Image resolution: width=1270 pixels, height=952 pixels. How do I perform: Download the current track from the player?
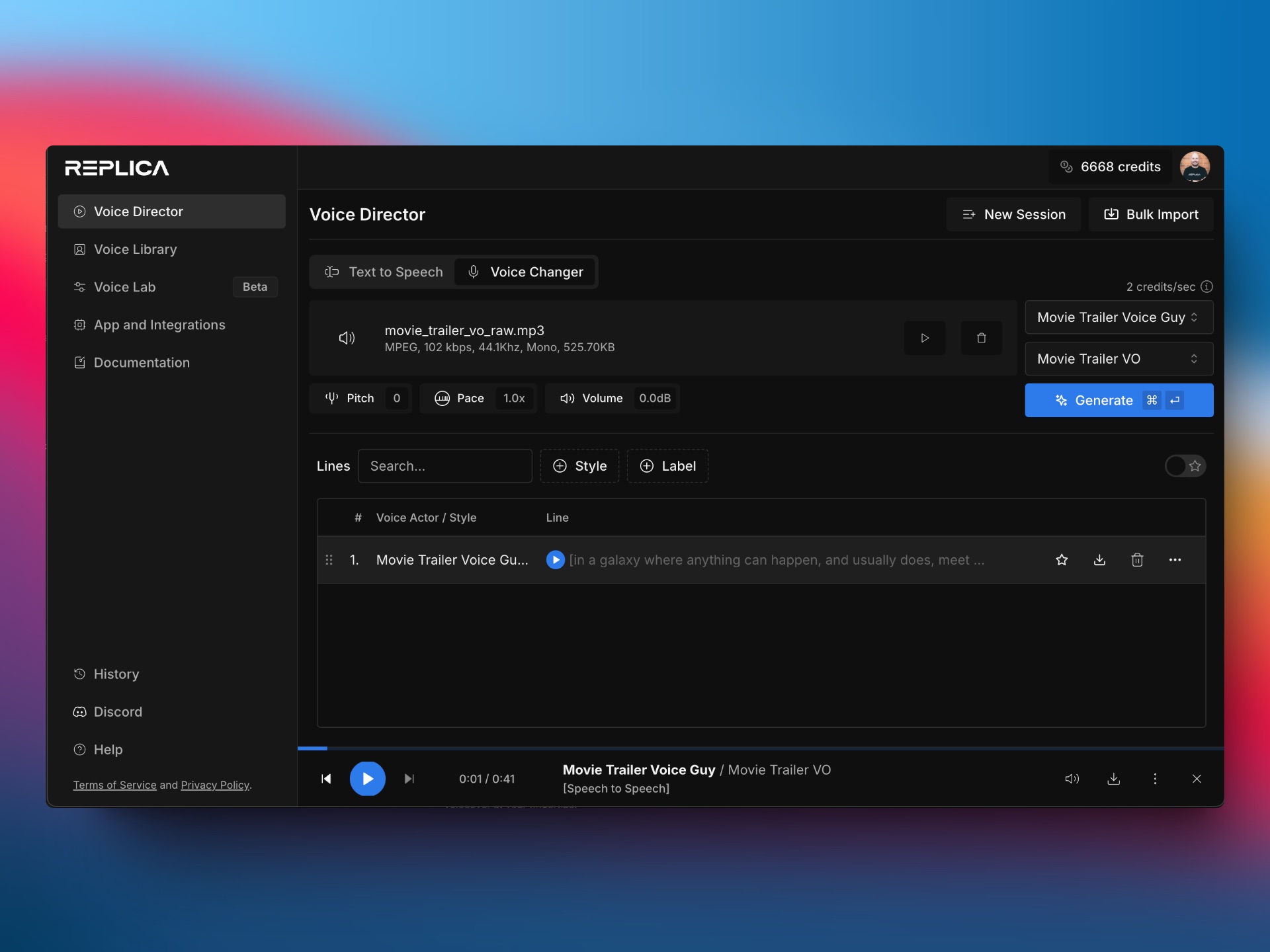pos(1114,779)
